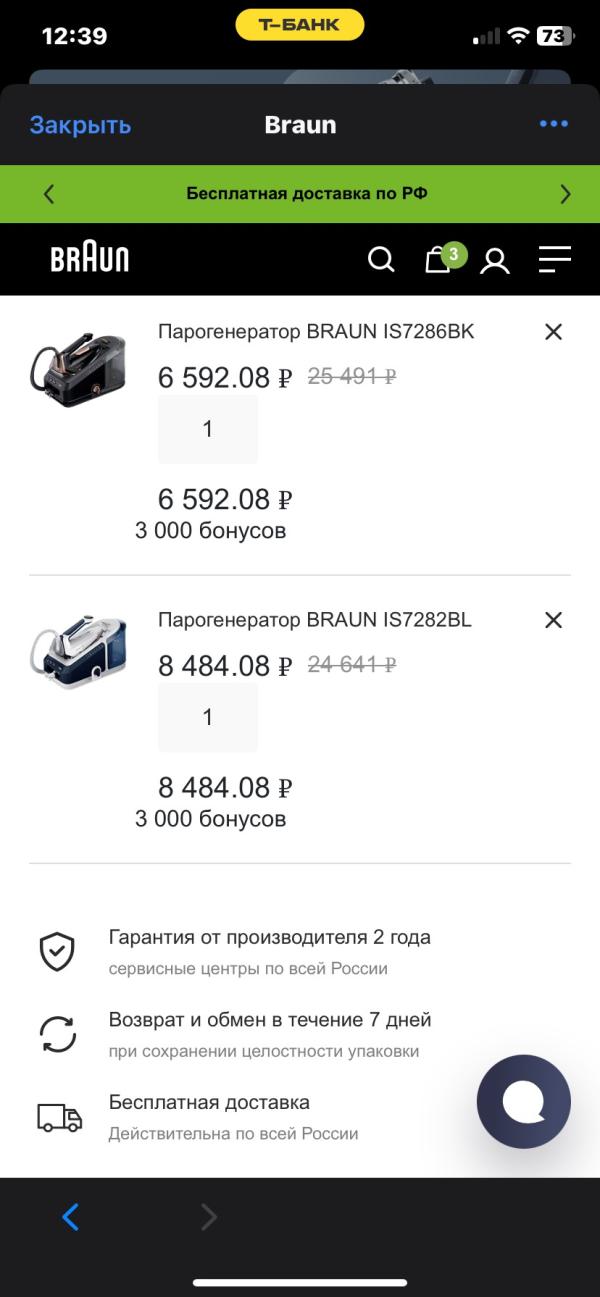This screenshot has width=600, height=1297.
Task: Open the three-dot options menu
Action: [x=554, y=124]
